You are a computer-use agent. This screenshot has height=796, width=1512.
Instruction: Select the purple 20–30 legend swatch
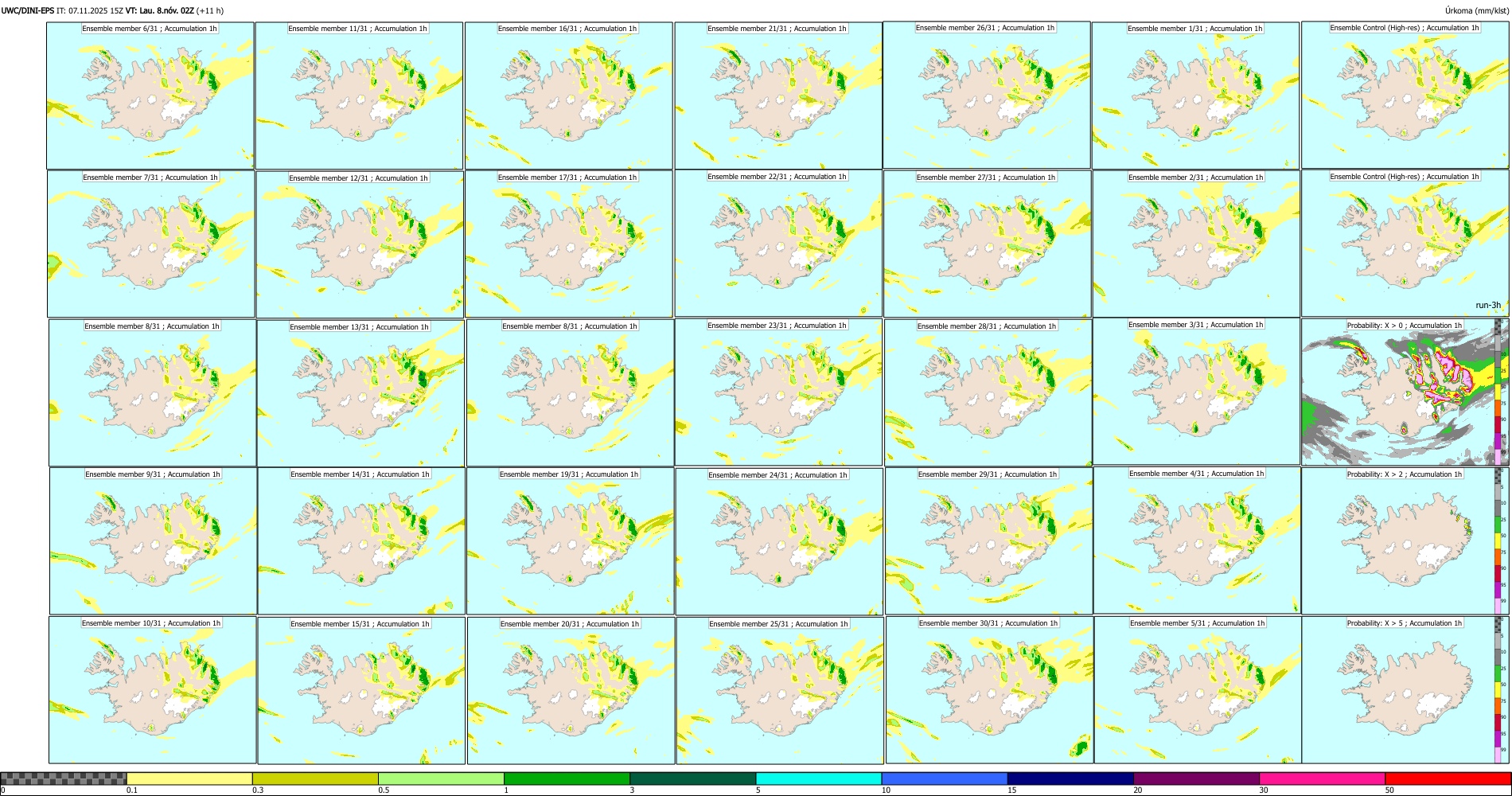[x=1196, y=778]
